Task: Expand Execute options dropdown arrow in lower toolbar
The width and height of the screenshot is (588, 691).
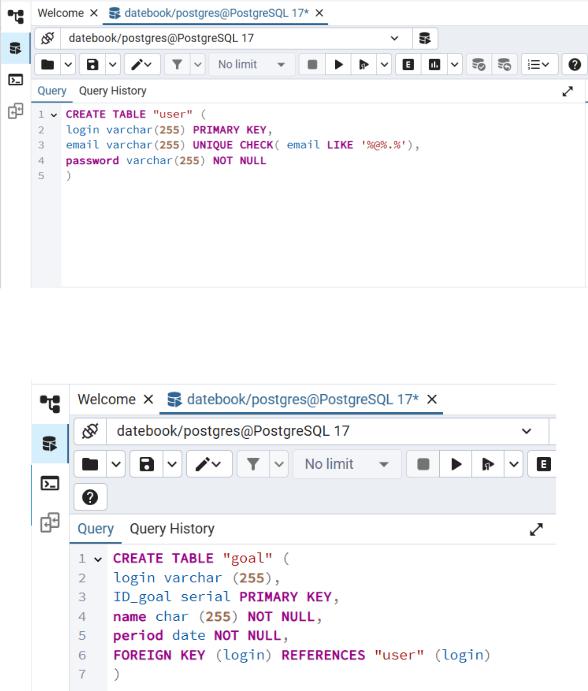Action: coord(514,464)
